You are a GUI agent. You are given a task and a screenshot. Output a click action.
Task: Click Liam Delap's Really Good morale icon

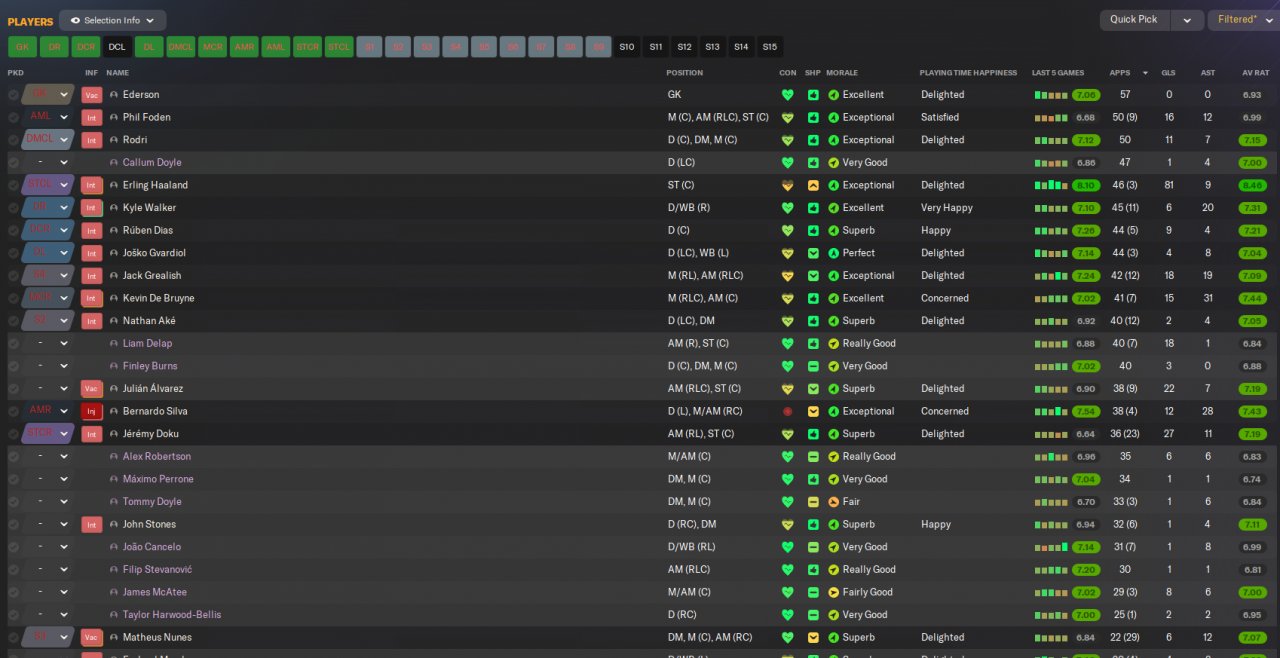(834, 343)
